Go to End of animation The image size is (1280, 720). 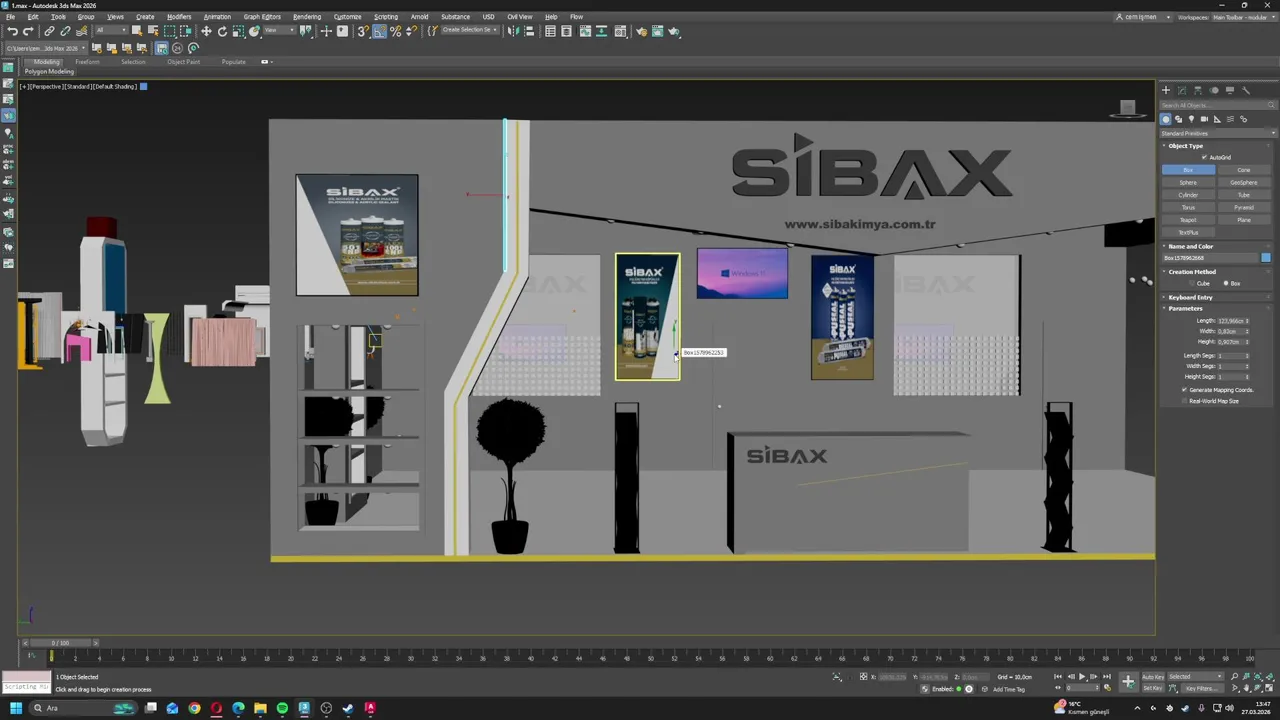[1106, 677]
